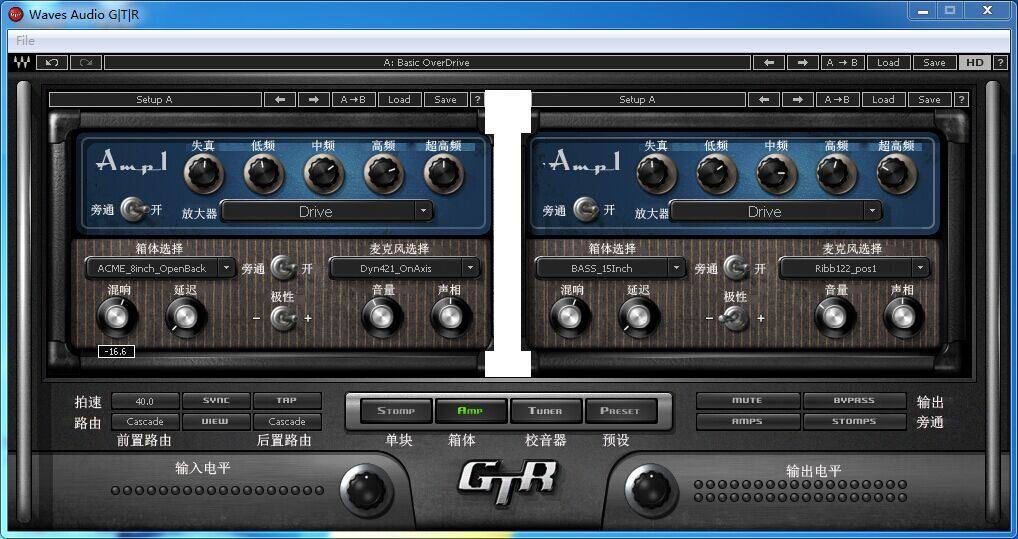Flip left cabinet 极性 polarity switch
The width and height of the screenshot is (1018, 539).
[x=283, y=318]
